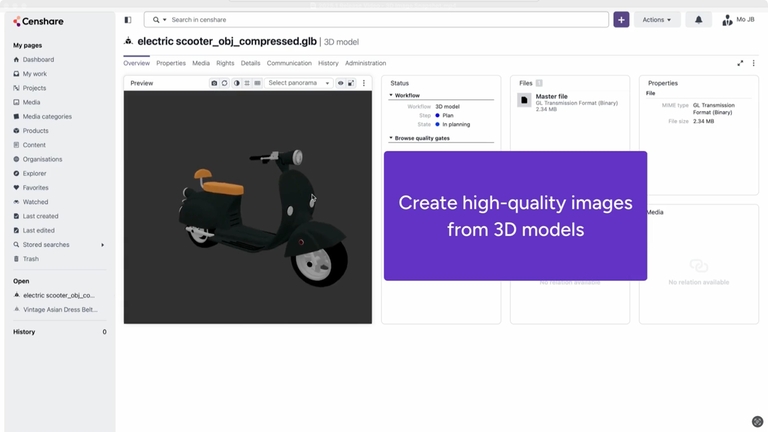768x432 pixels.
Task: Switch to the Administration tab
Action: pyautogui.click(x=365, y=63)
